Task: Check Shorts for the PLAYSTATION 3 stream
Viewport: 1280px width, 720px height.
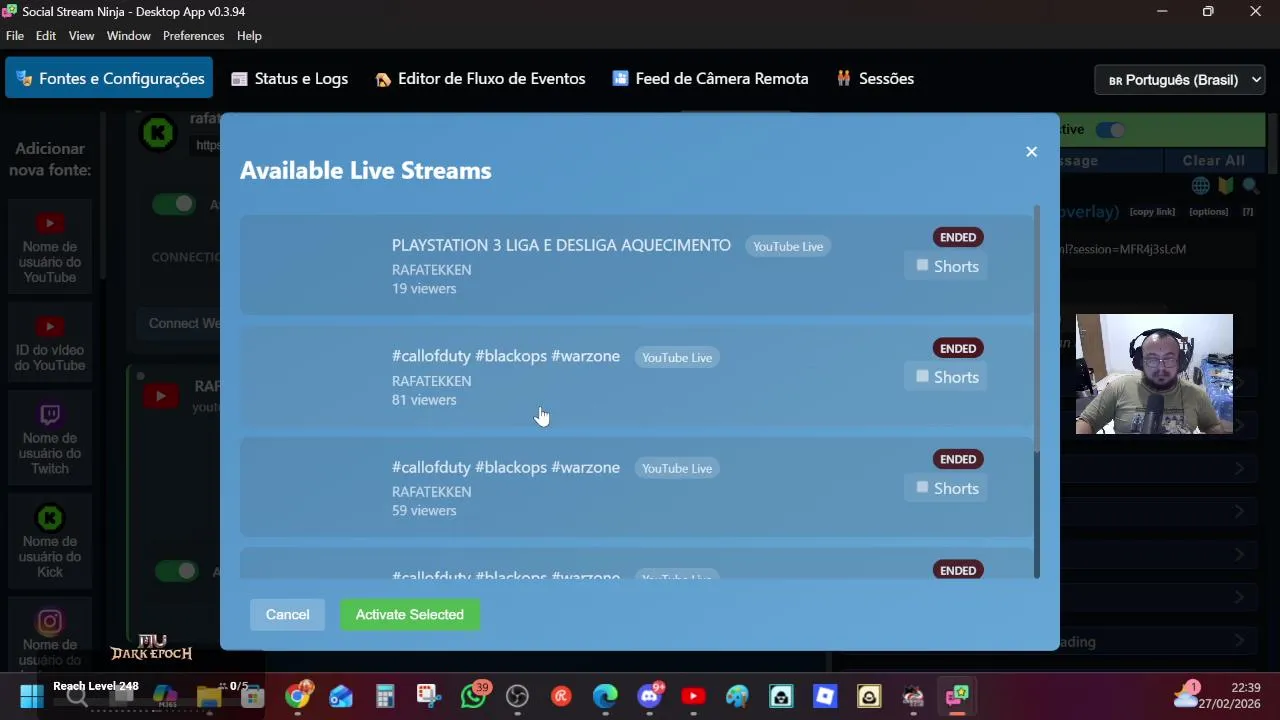Action: click(922, 266)
